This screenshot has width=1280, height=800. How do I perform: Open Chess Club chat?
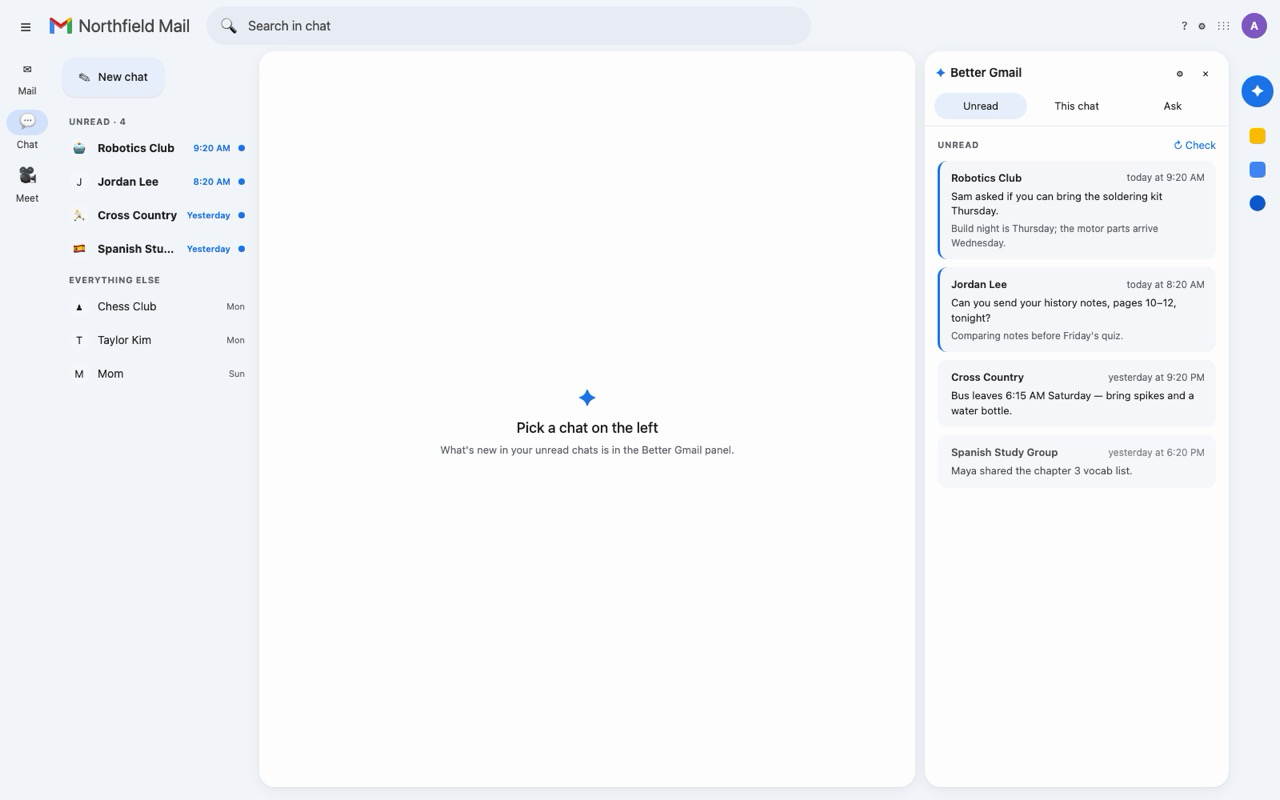(x=157, y=307)
